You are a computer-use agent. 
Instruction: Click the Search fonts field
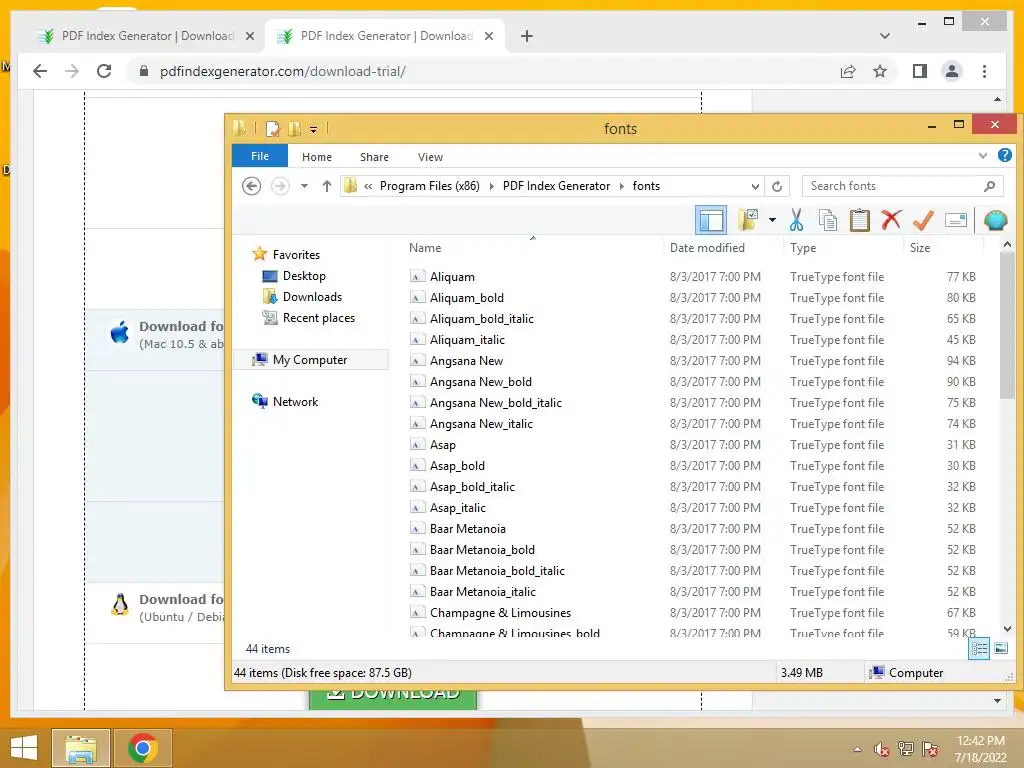(x=902, y=186)
